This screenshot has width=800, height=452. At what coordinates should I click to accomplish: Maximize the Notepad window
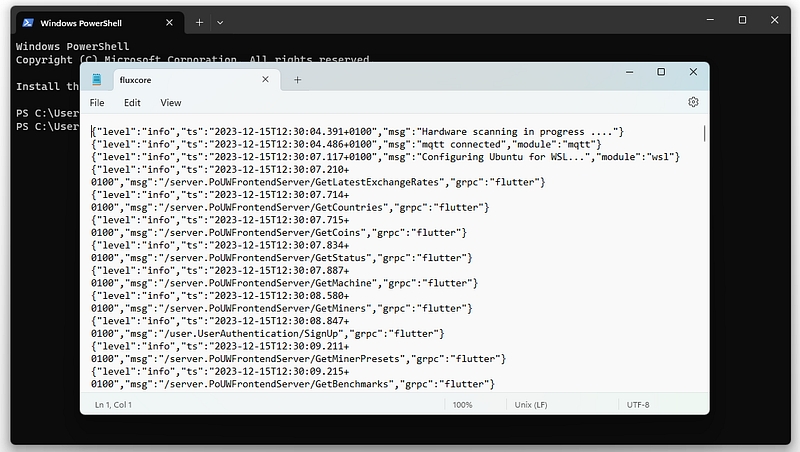[x=661, y=72]
